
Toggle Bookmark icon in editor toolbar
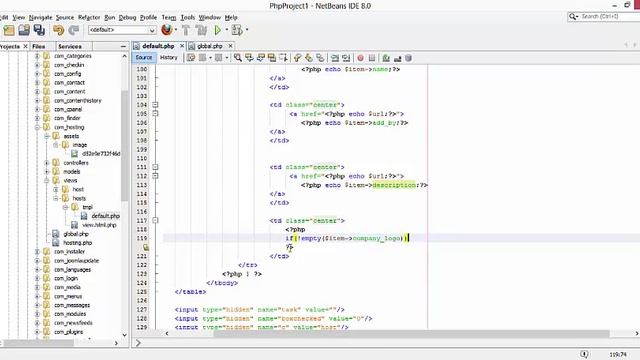(x=320, y=58)
